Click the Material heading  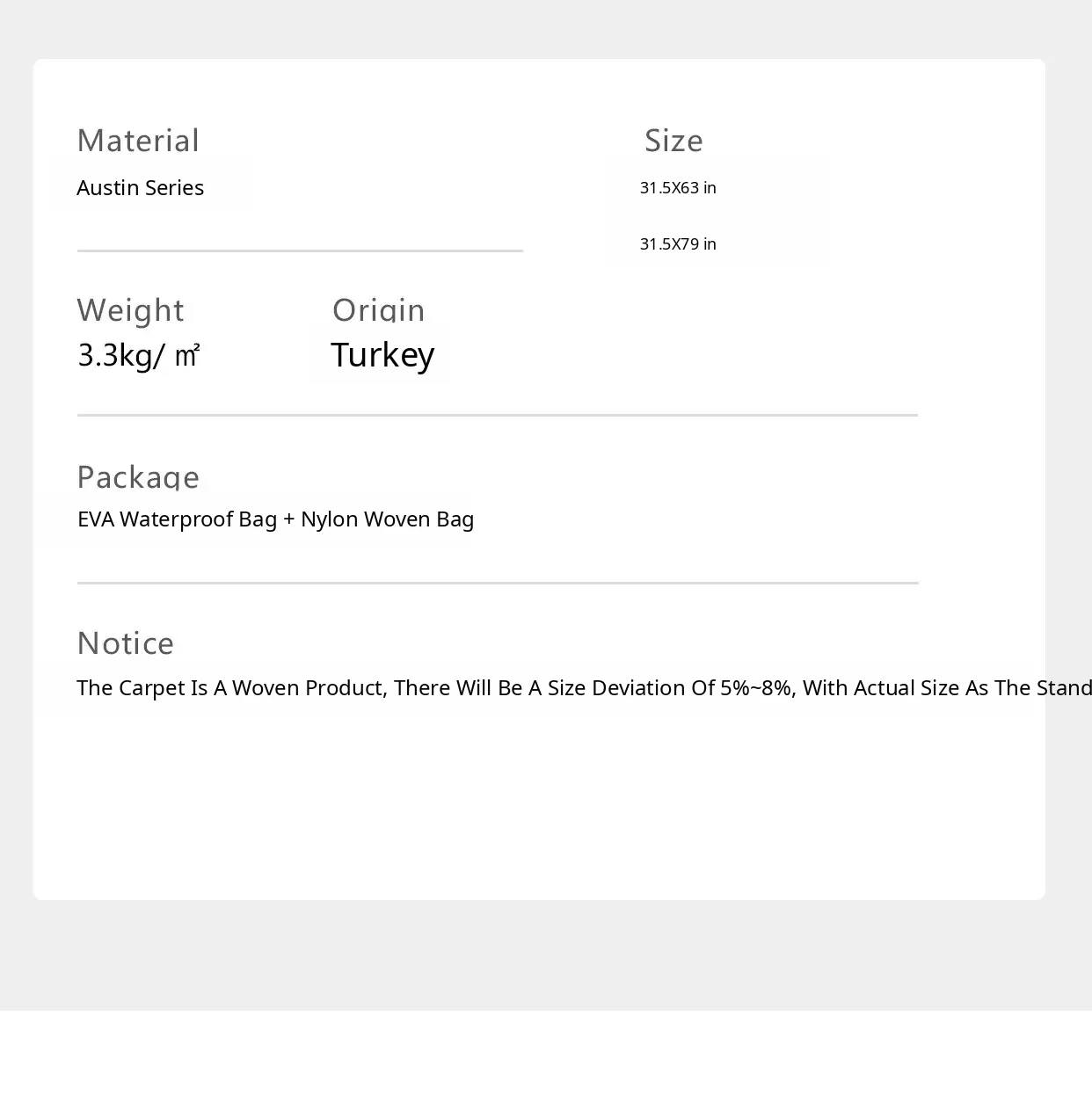point(138,141)
